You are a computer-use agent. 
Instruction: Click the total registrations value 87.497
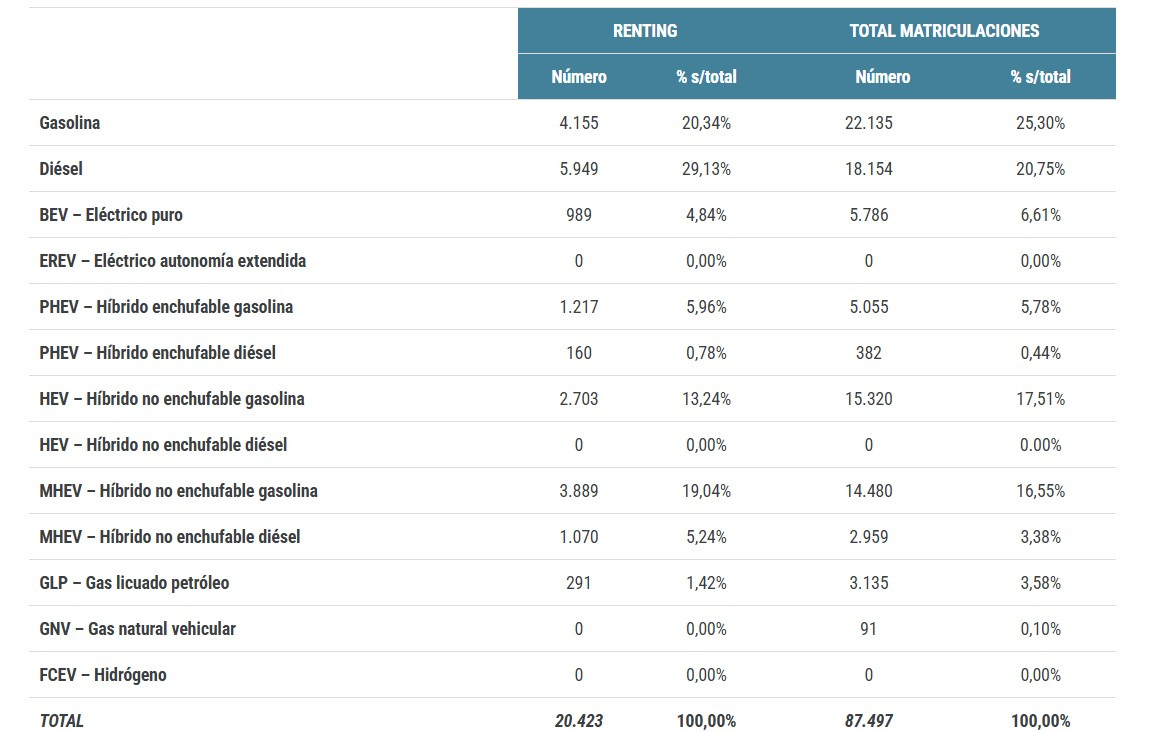(x=869, y=721)
